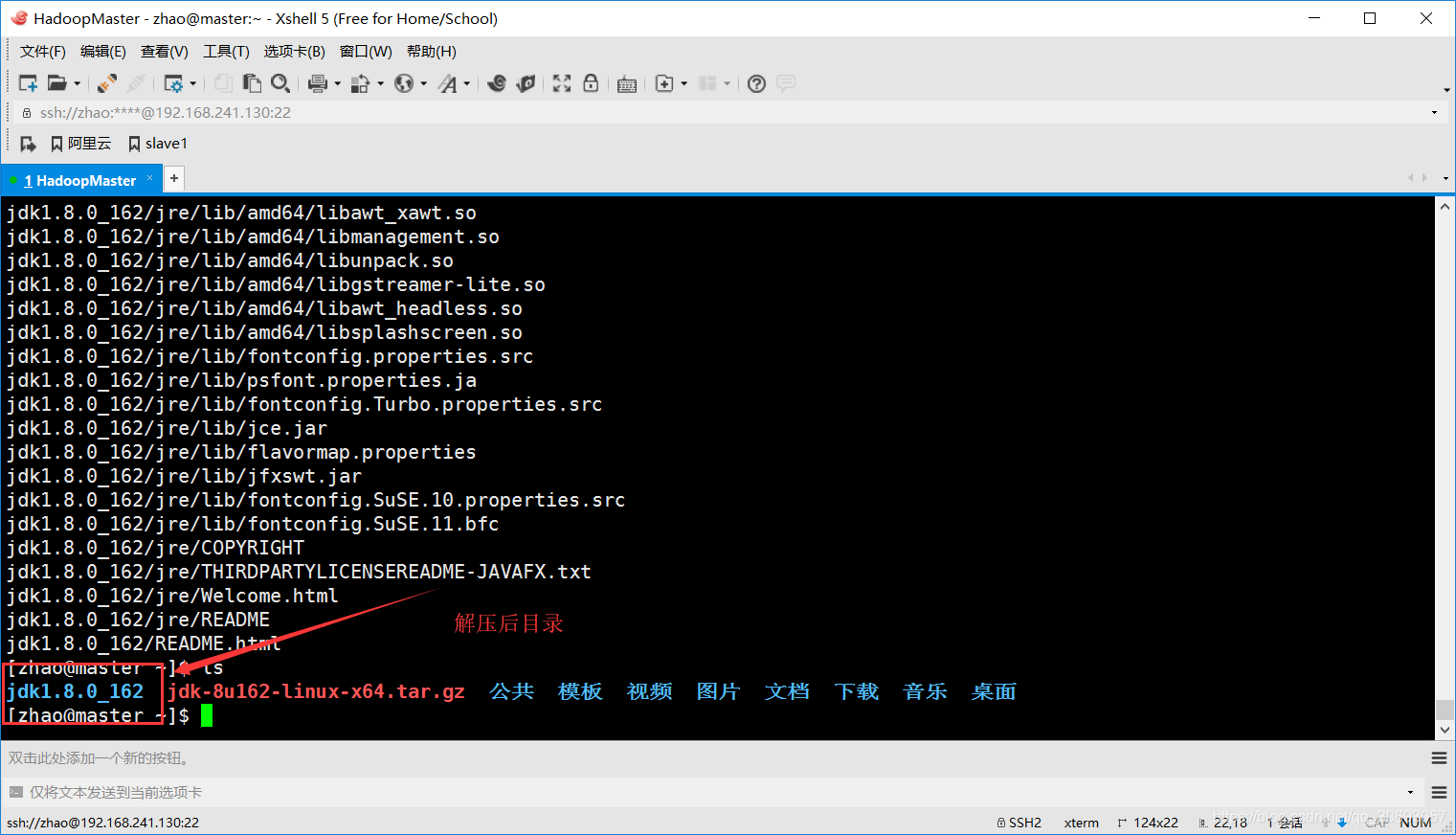
Task: Click jdk-8u162-linux-x64.tar.gz in terminal
Action: coord(316,691)
